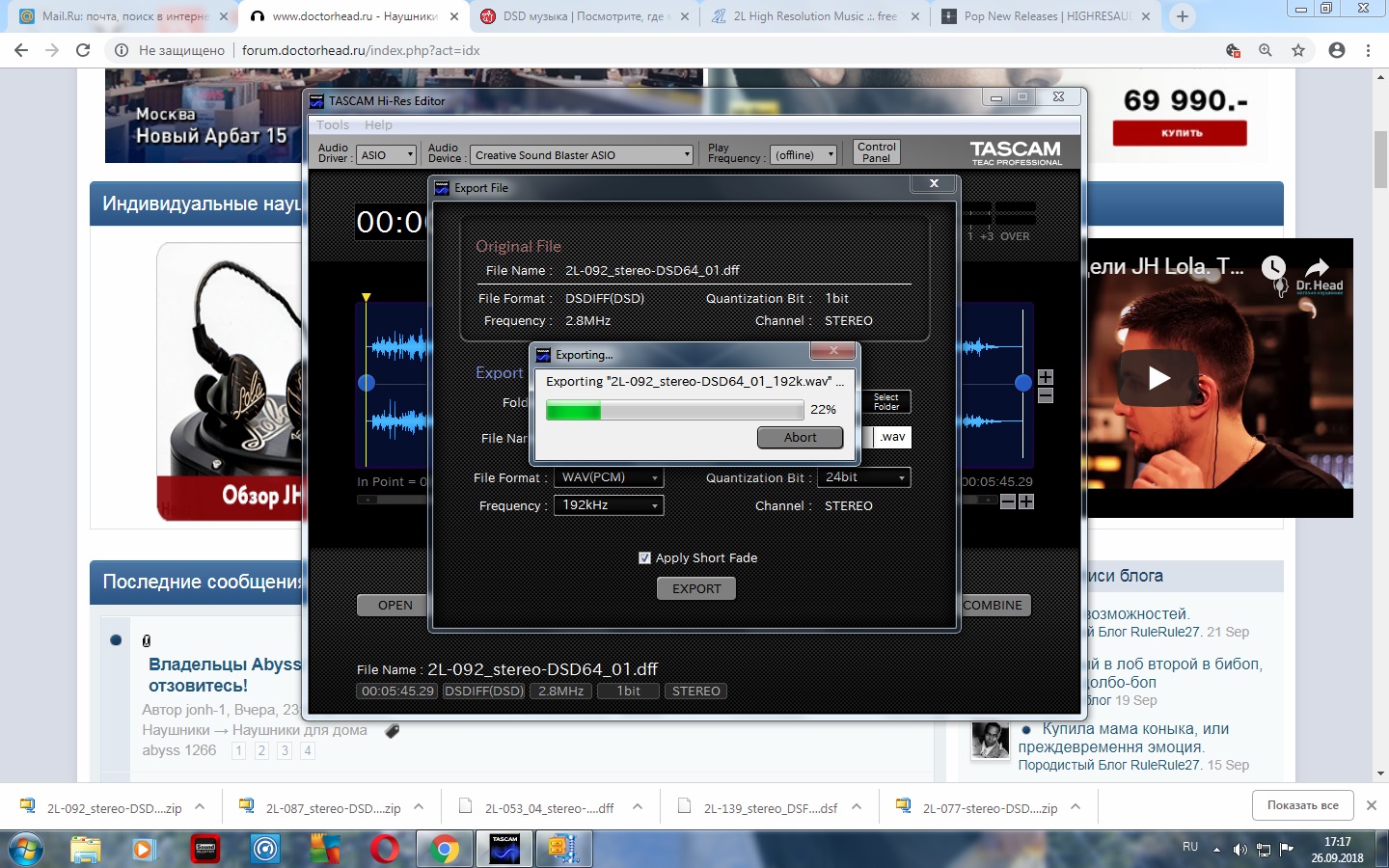The width and height of the screenshot is (1389, 868).
Task: Click the yellow In Point marker
Action: tap(367, 298)
